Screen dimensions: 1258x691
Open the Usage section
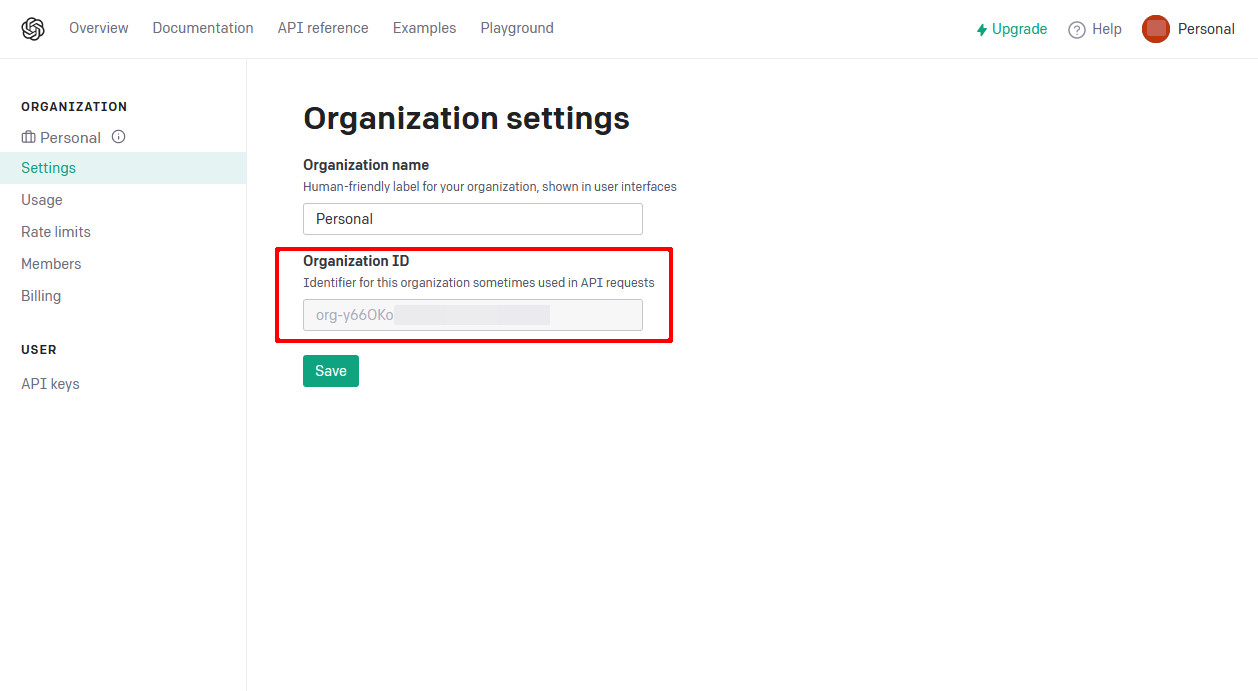(x=42, y=200)
